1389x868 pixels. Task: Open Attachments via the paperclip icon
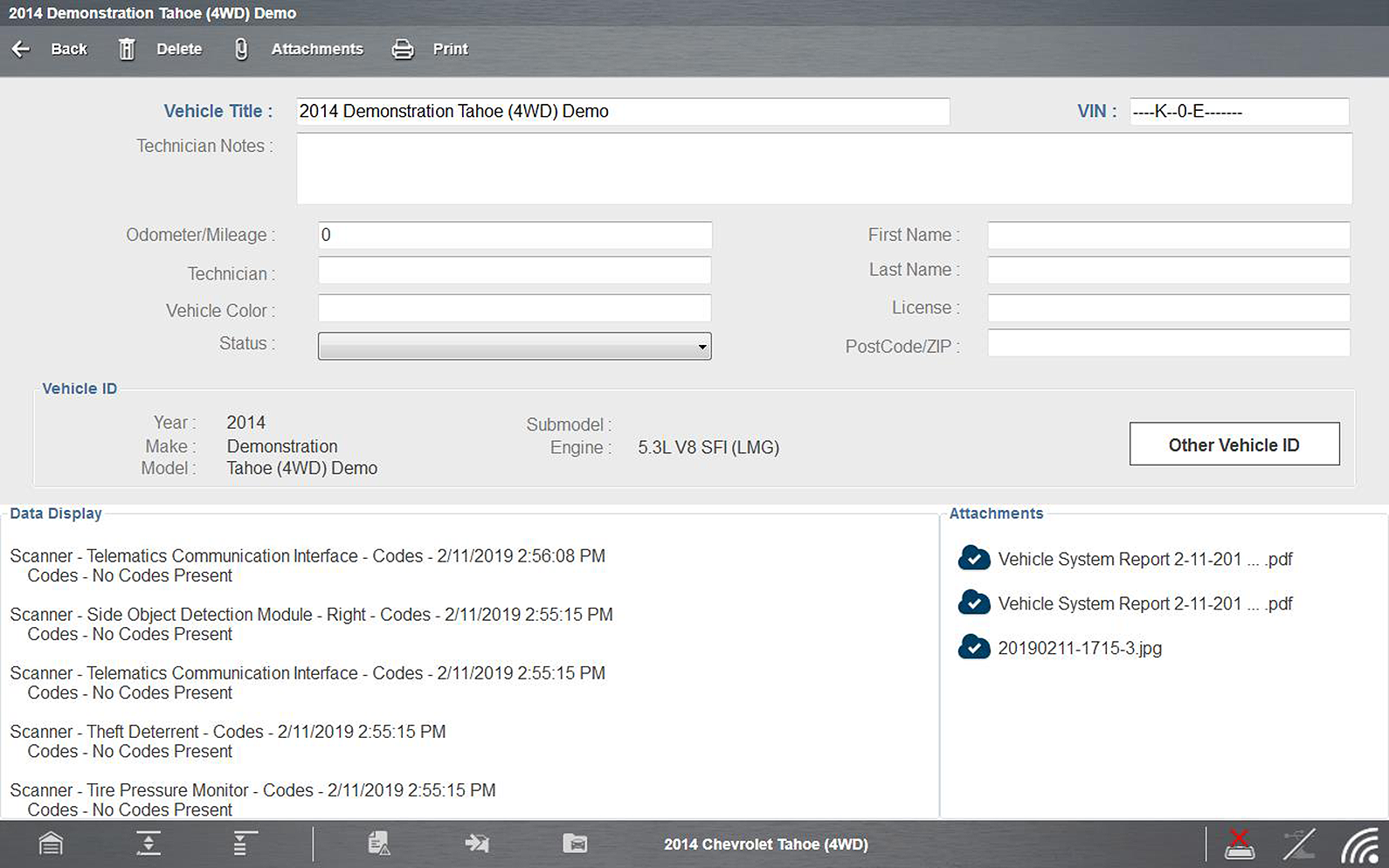click(241, 50)
